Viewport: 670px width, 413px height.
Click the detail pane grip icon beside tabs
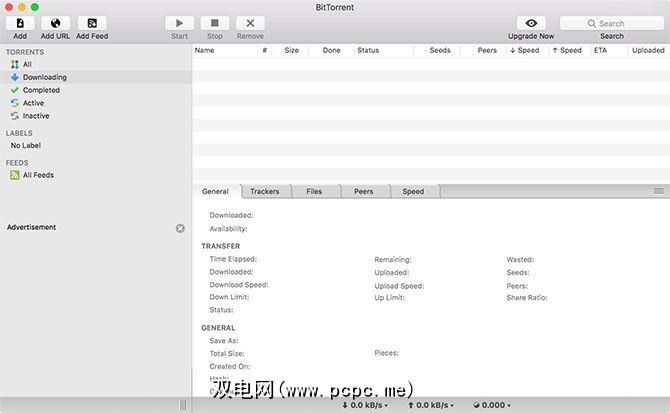tap(658, 191)
